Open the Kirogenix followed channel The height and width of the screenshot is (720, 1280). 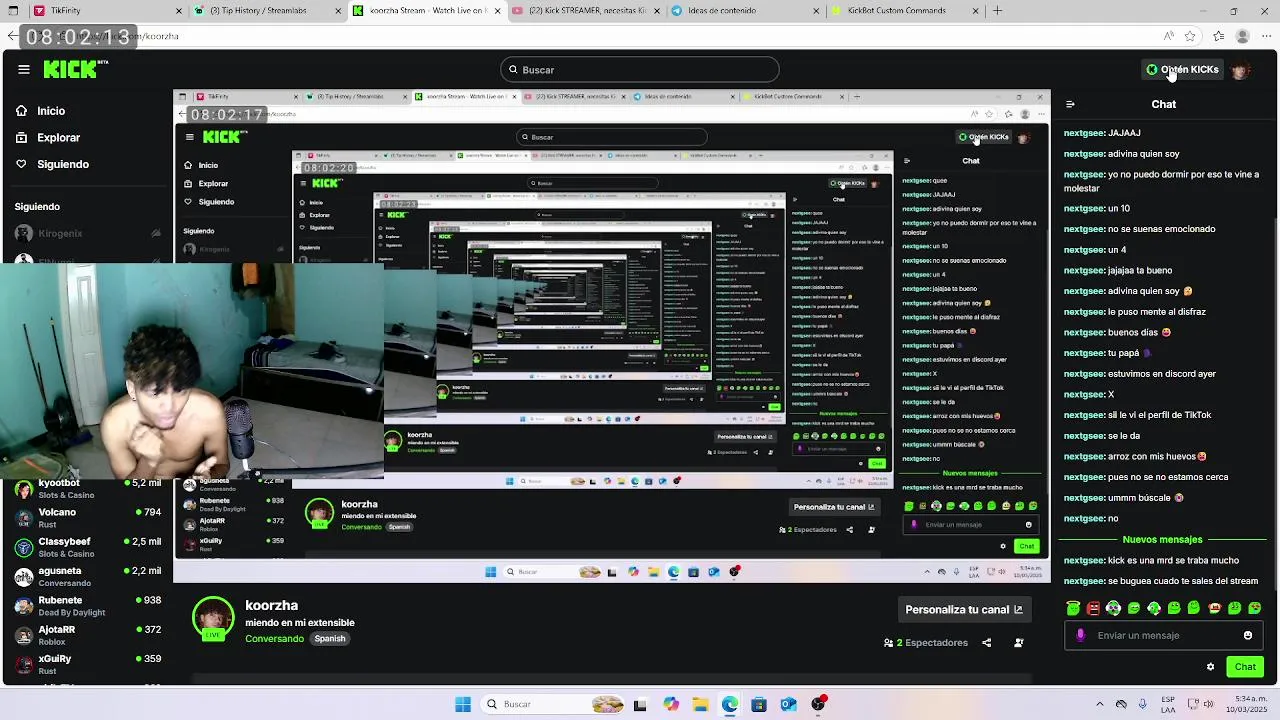(88, 233)
